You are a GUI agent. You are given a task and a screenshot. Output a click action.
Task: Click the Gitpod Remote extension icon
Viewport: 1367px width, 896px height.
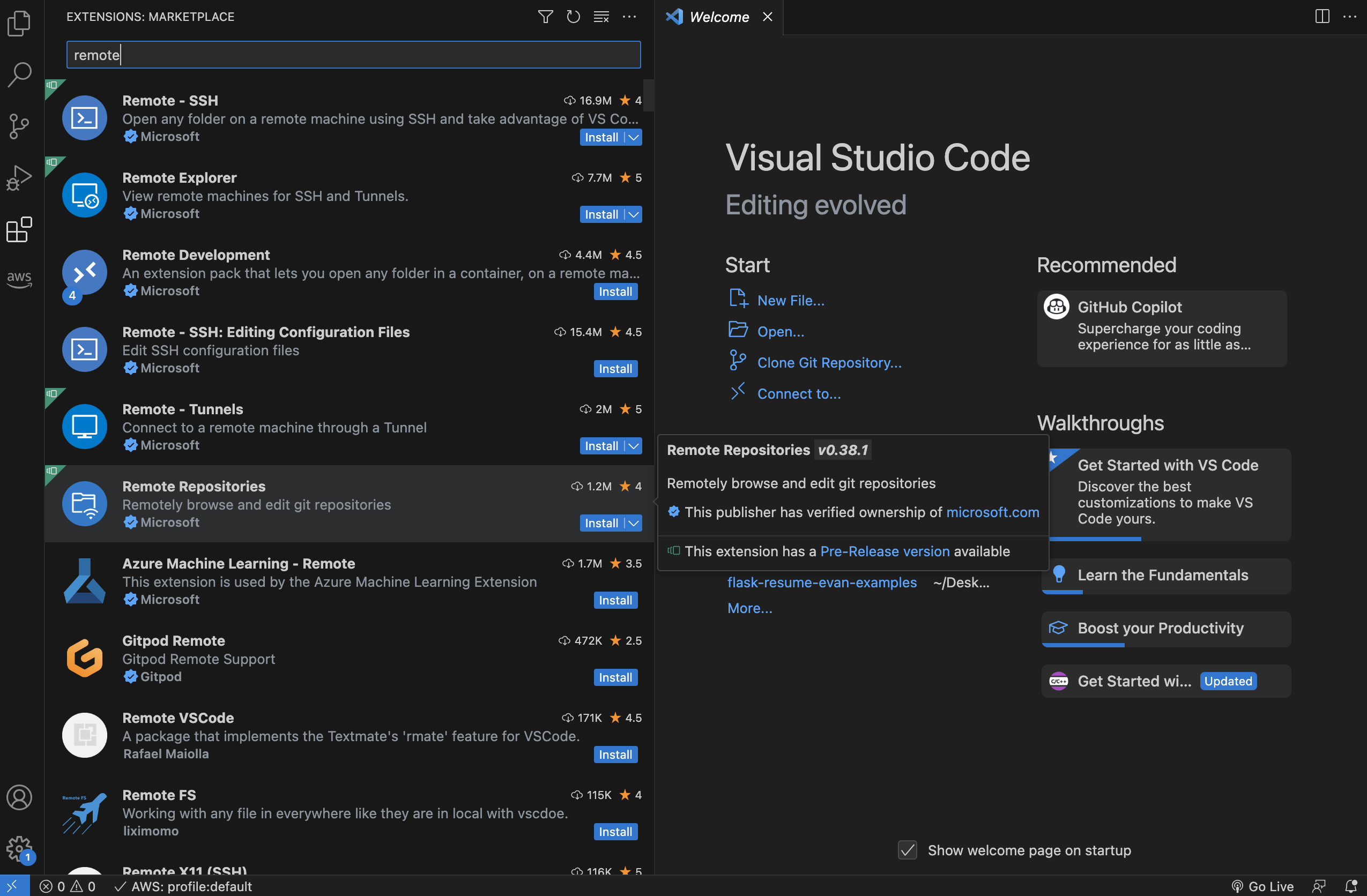click(x=85, y=659)
